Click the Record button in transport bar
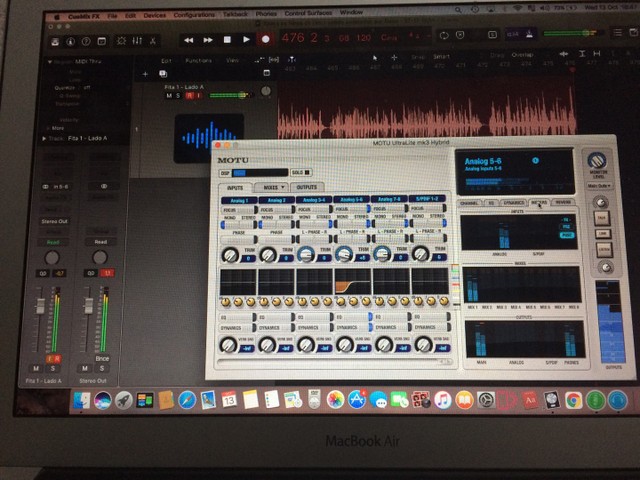 point(266,40)
